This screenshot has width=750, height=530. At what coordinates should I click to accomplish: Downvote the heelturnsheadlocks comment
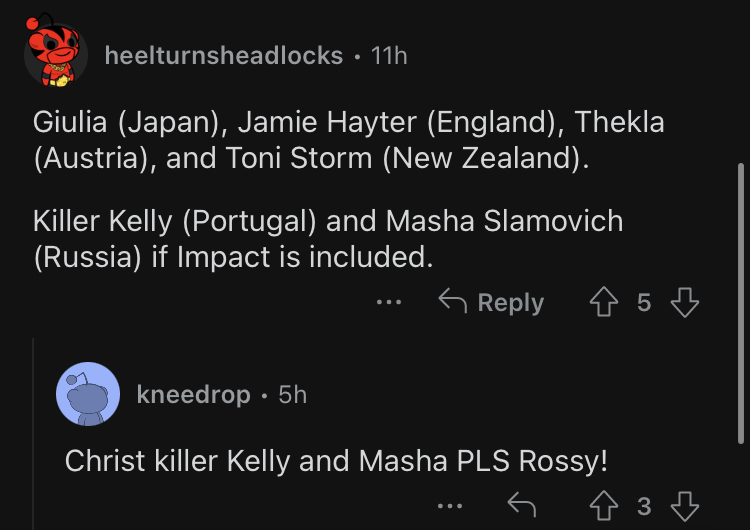click(684, 301)
